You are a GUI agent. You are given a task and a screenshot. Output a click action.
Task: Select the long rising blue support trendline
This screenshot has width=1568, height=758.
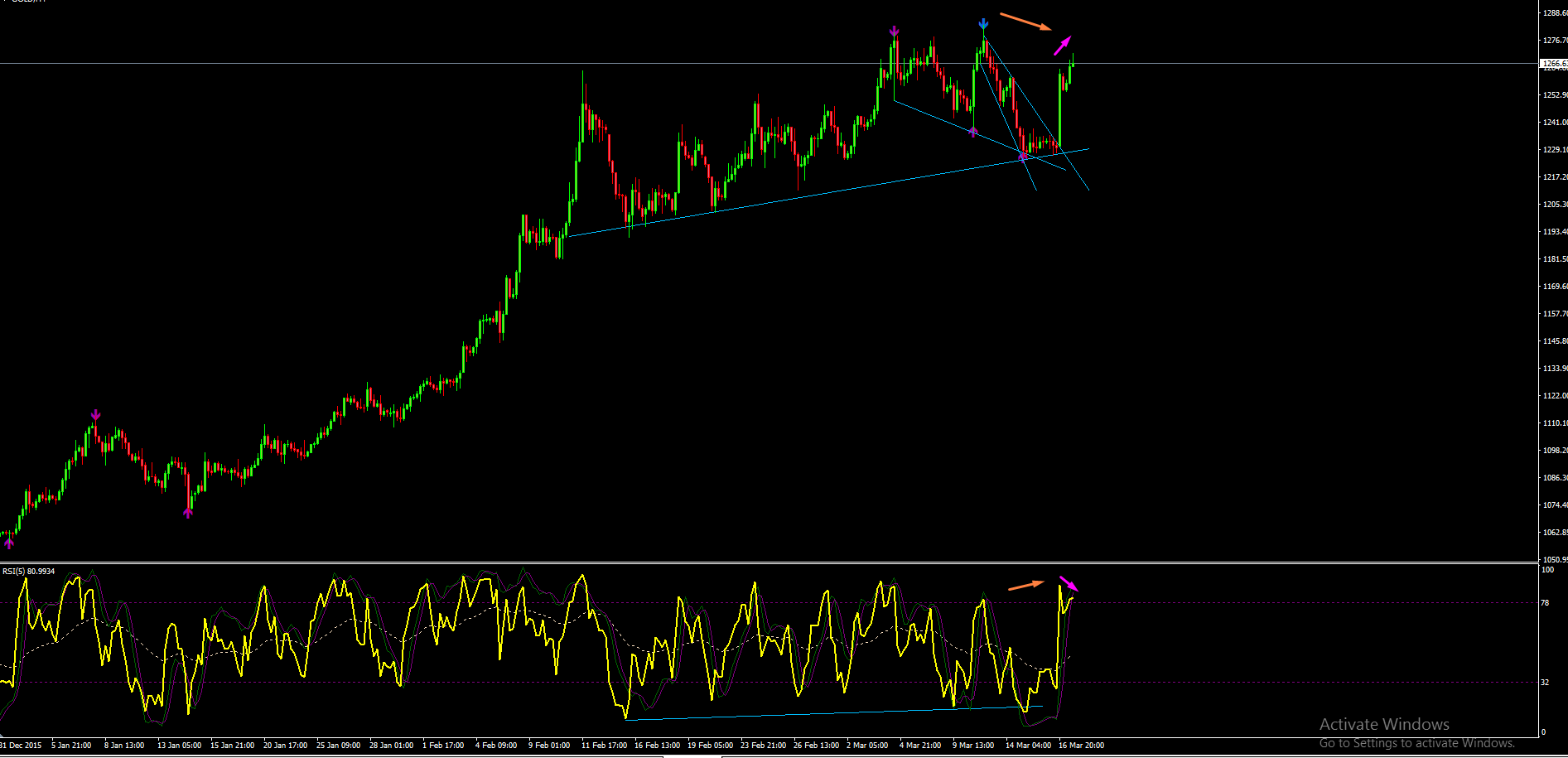[x=828, y=192]
